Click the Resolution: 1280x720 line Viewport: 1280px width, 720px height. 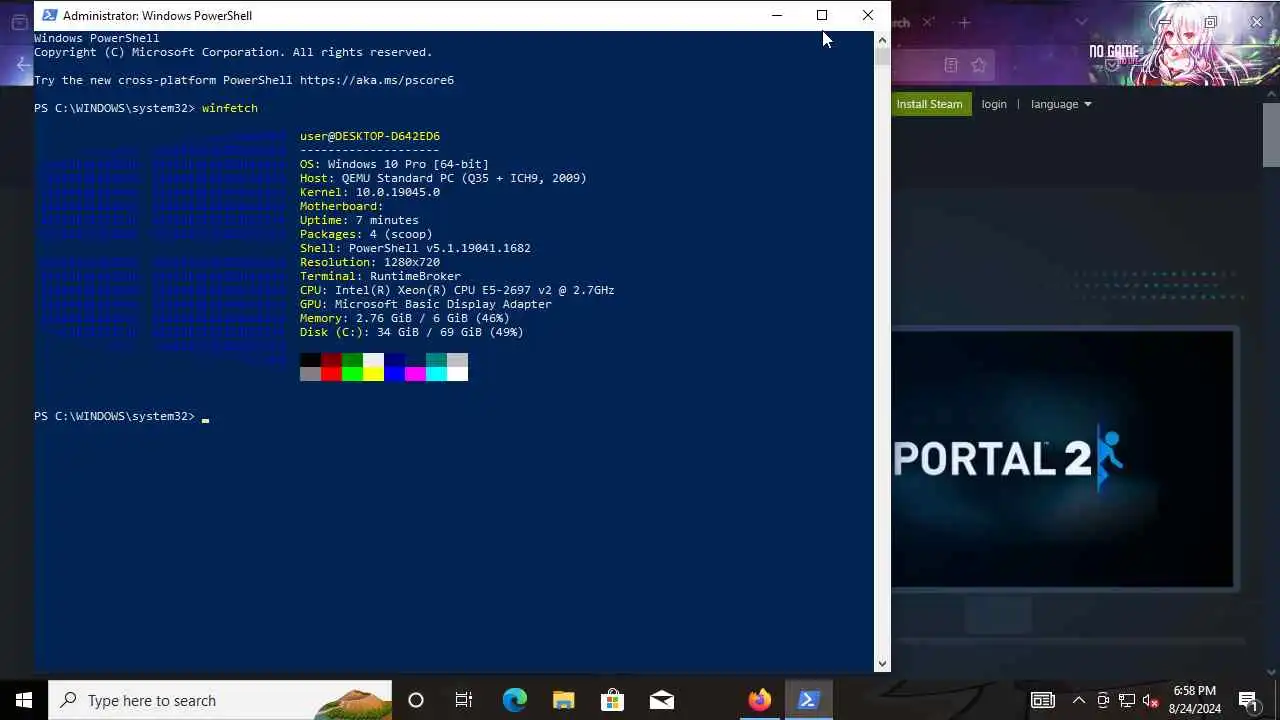(x=370, y=262)
